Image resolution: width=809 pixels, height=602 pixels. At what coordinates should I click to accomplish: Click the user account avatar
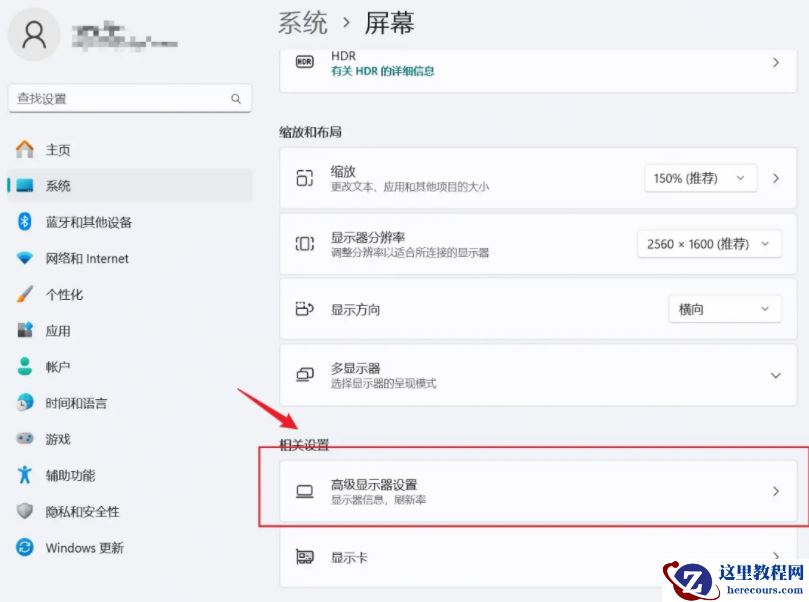pos(34,35)
